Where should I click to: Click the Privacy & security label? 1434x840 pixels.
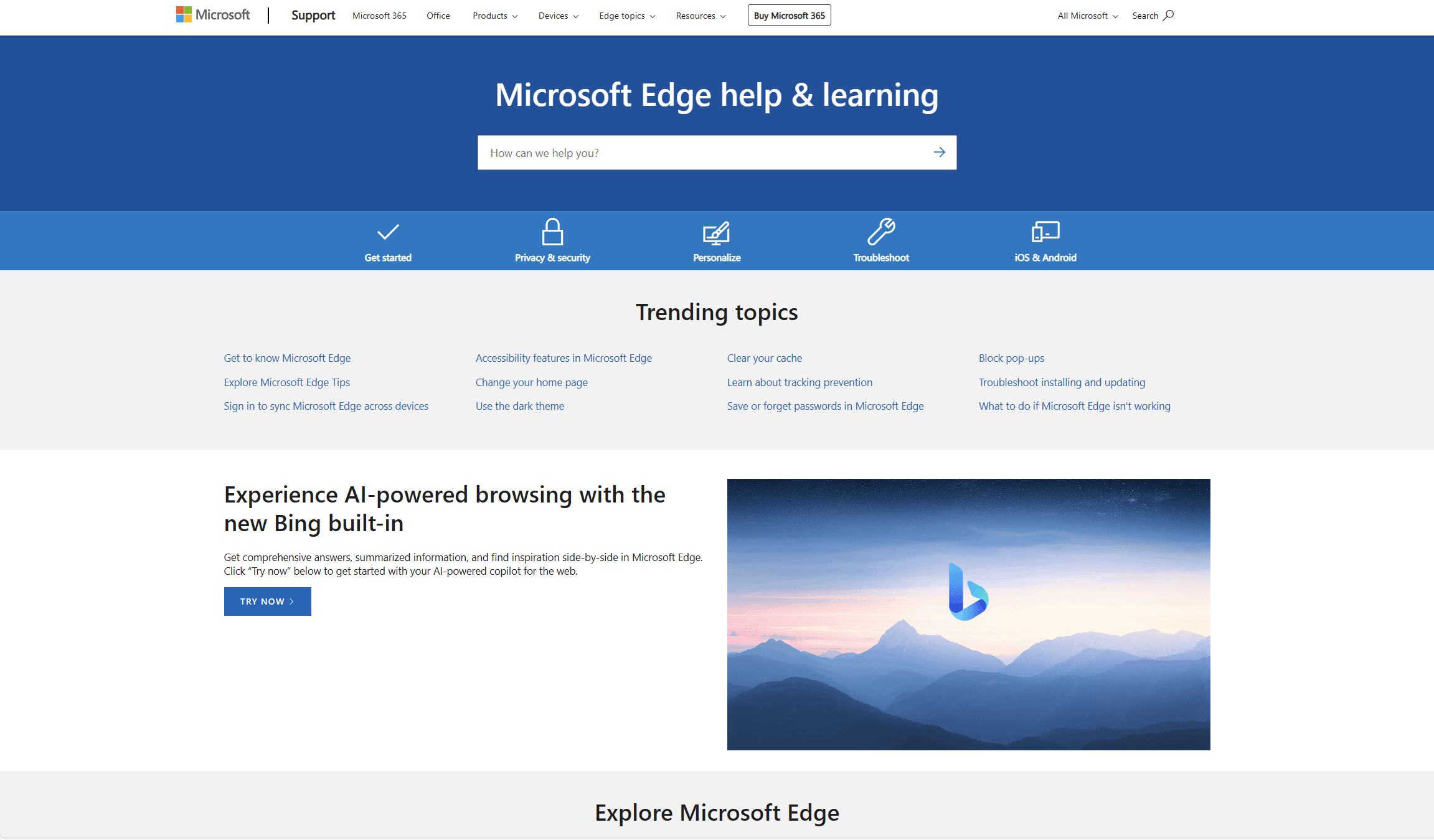552,258
